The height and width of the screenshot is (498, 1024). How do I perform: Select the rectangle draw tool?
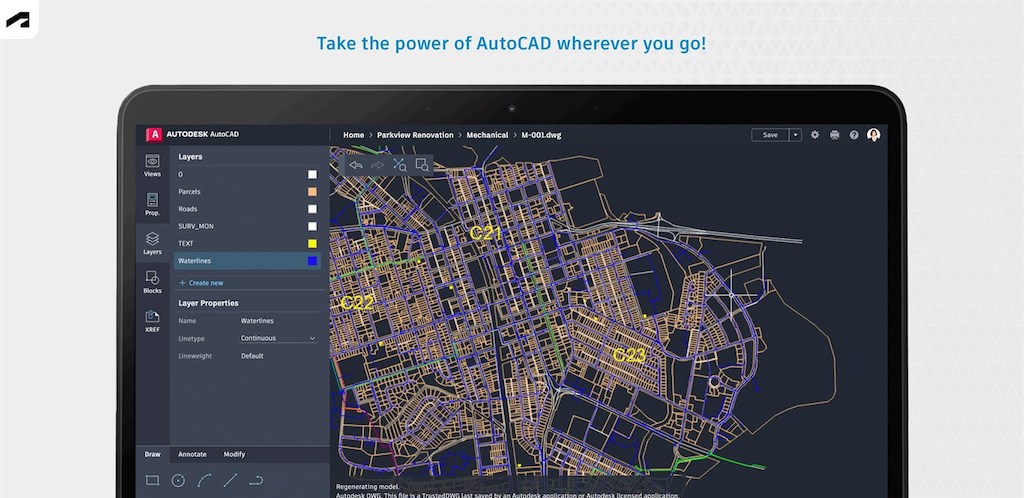coord(152,480)
